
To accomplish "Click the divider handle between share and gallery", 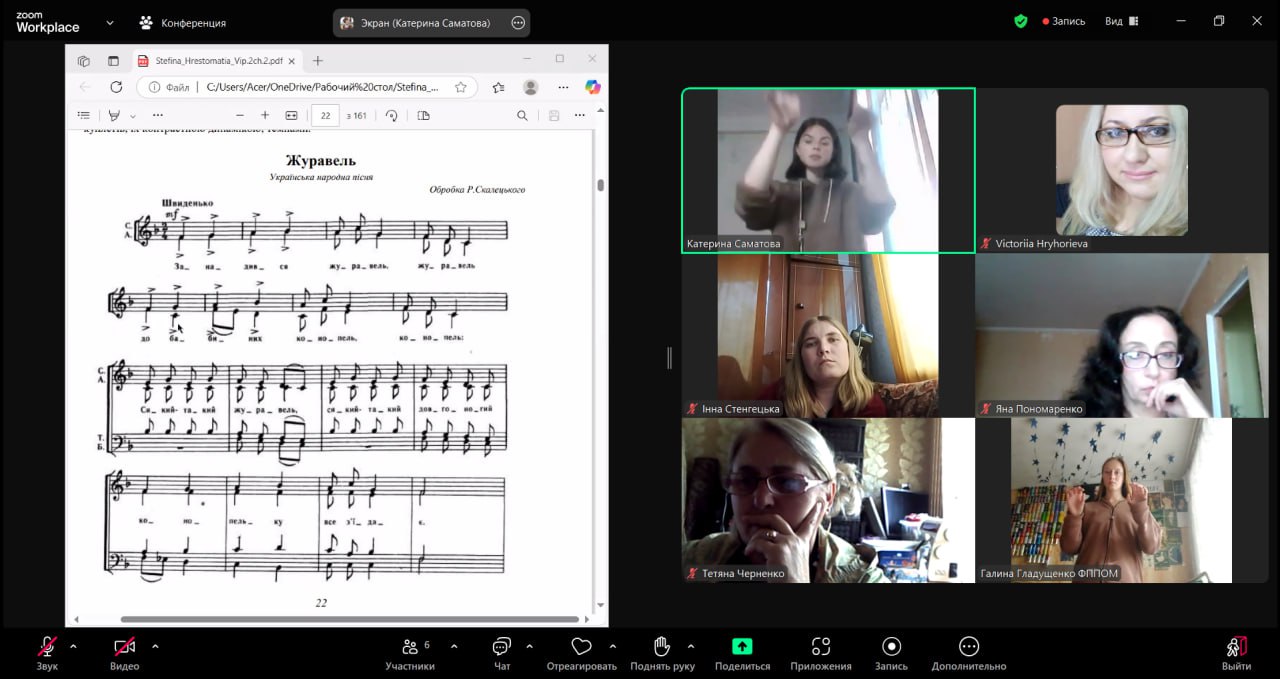I will pos(669,357).
